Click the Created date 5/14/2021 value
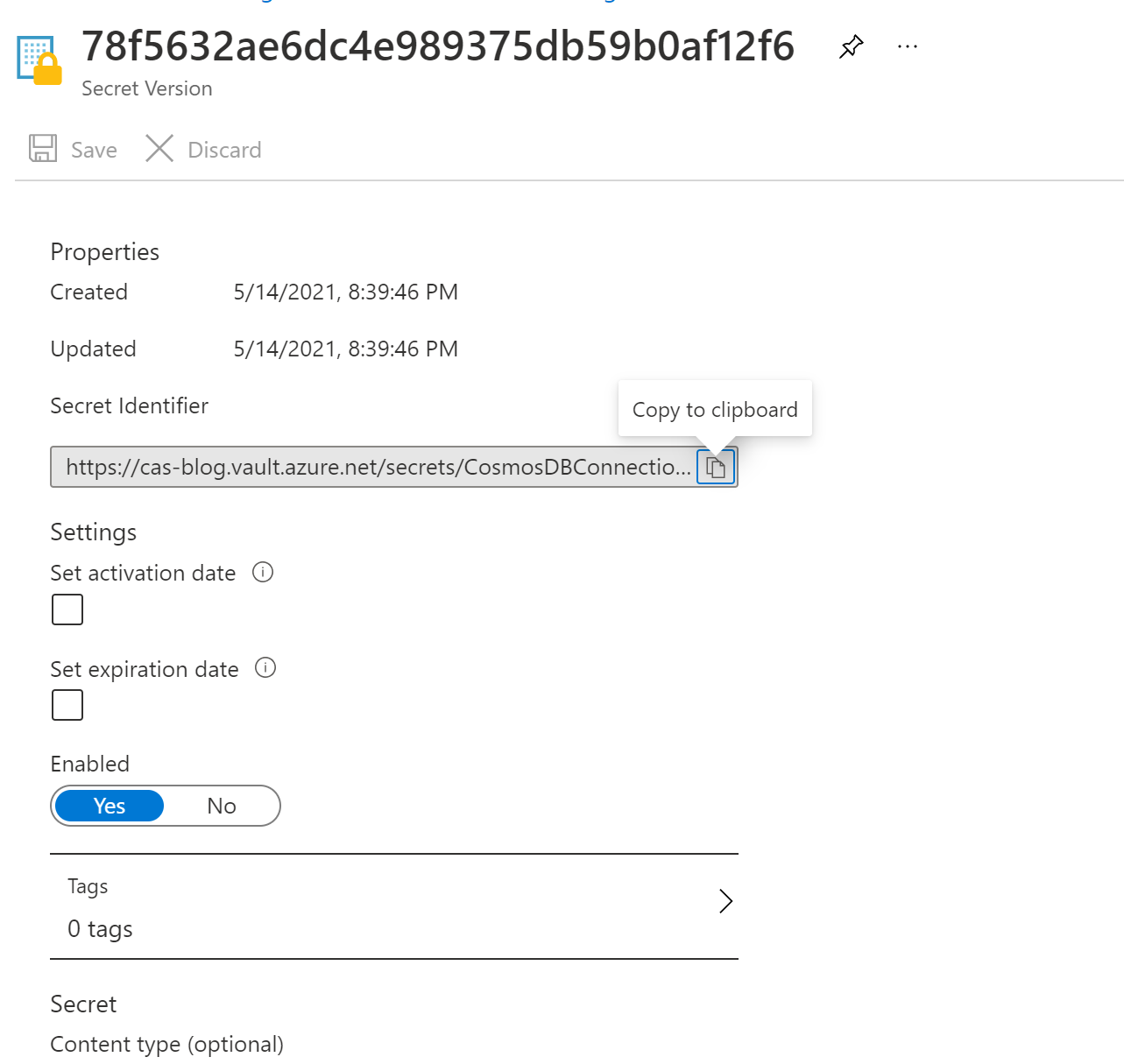1124x1064 pixels. click(346, 292)
